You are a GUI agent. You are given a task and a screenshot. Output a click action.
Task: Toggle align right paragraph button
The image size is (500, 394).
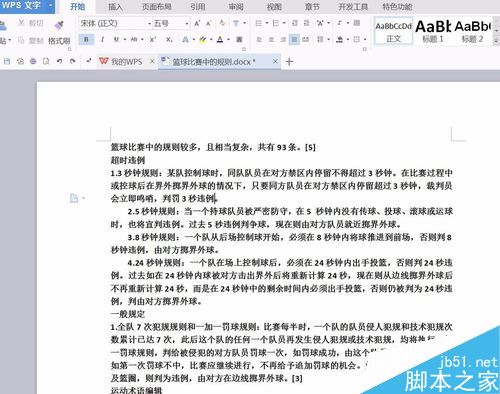coord(283,40)
